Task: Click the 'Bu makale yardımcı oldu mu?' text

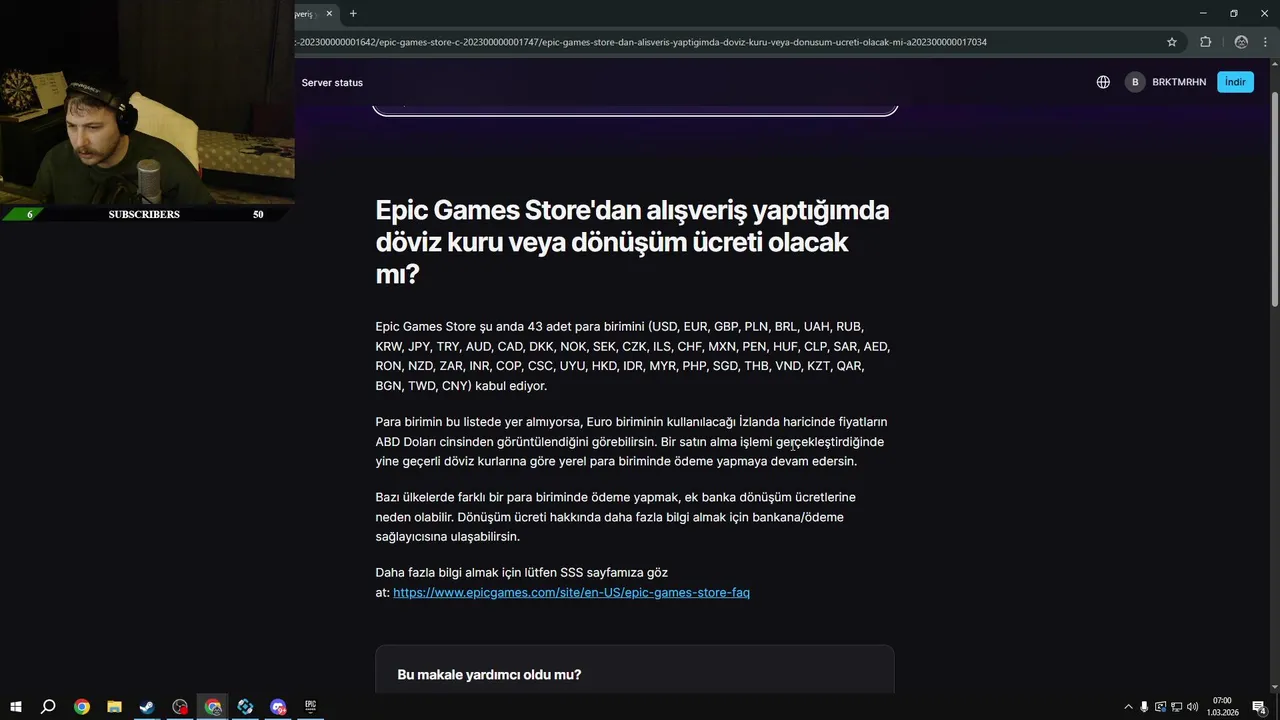Action: [x=489, y=675]
